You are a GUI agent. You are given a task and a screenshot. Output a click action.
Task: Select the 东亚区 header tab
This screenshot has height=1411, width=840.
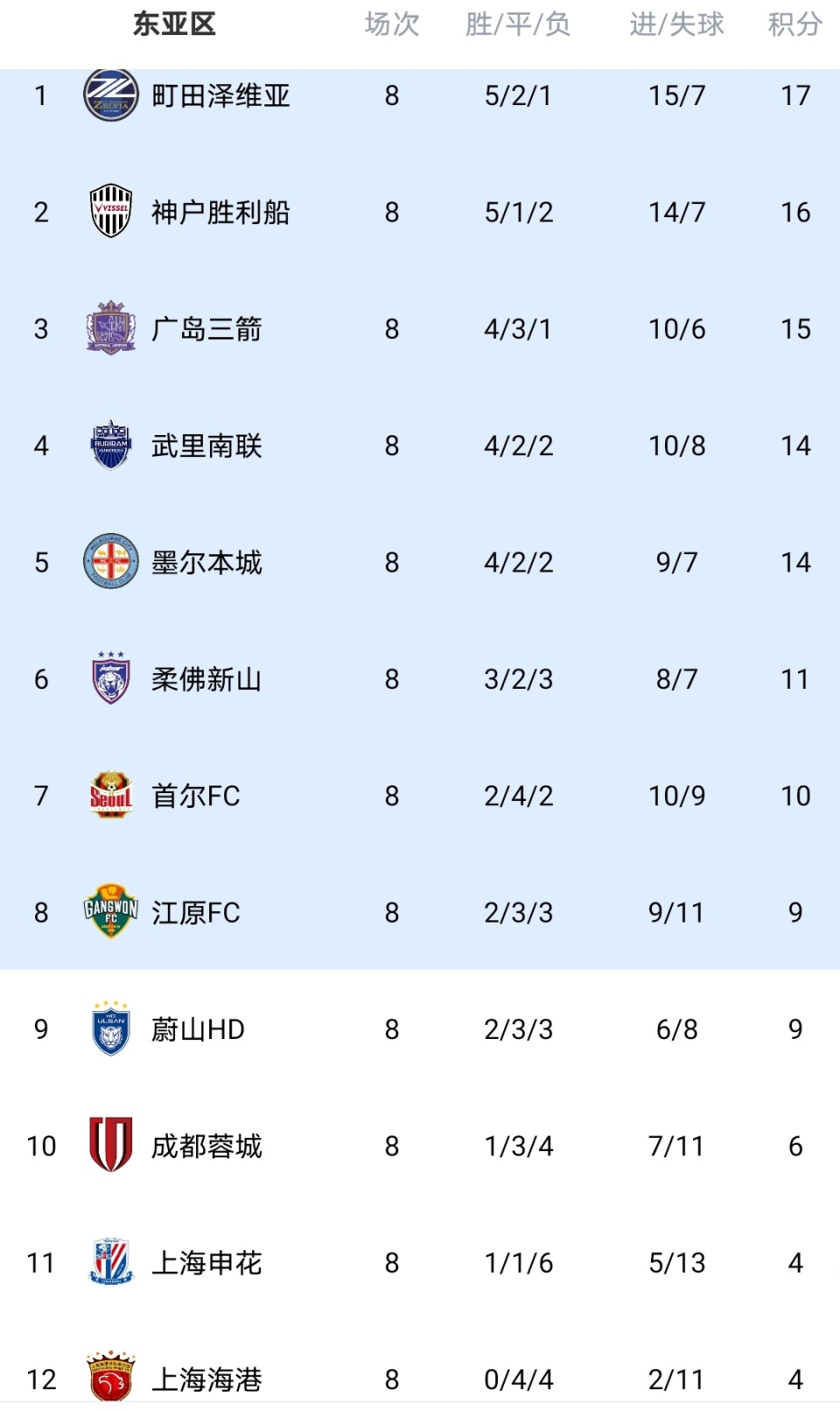click(x=174, y=25)
